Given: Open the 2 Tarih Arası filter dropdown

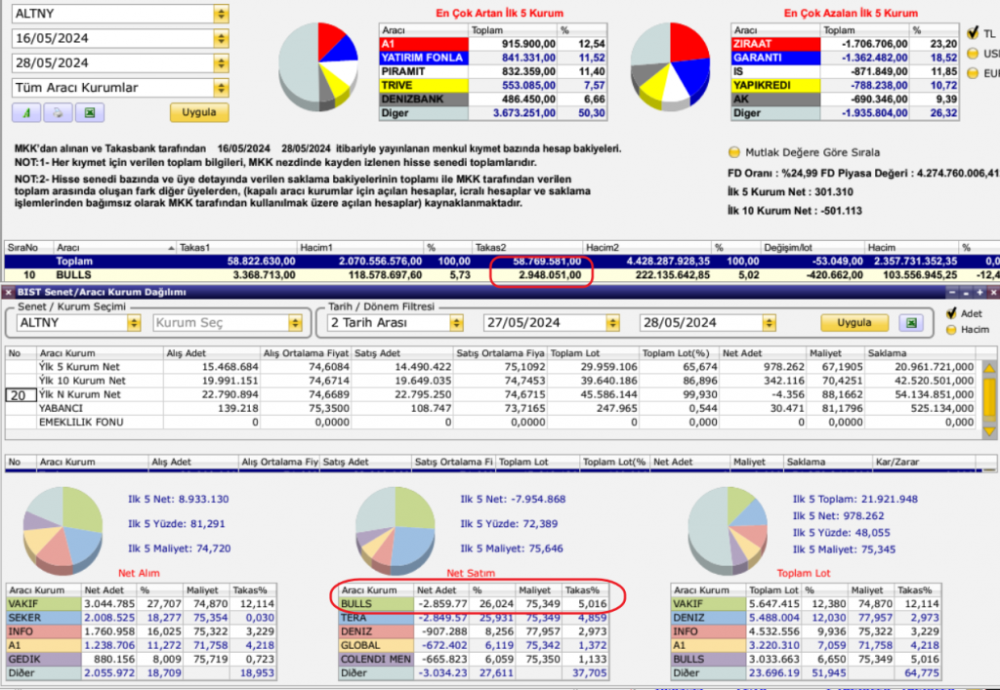Looking at the screenshot, I should click(x=456, y=323).
